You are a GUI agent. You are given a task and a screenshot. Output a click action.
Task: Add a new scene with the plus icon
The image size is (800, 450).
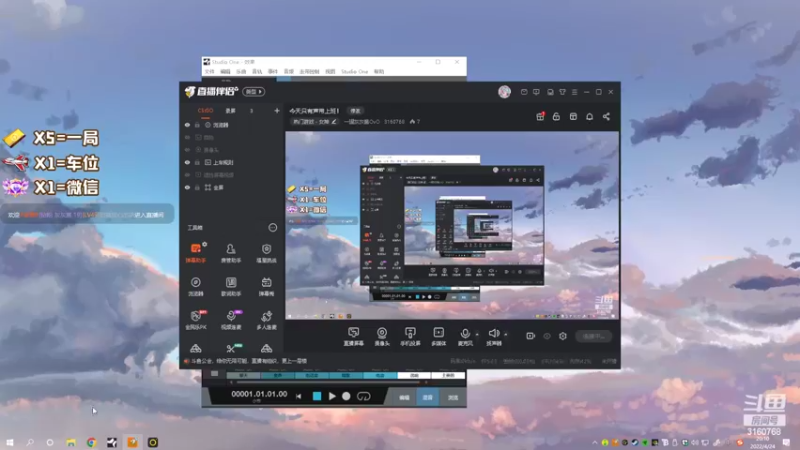277,111
